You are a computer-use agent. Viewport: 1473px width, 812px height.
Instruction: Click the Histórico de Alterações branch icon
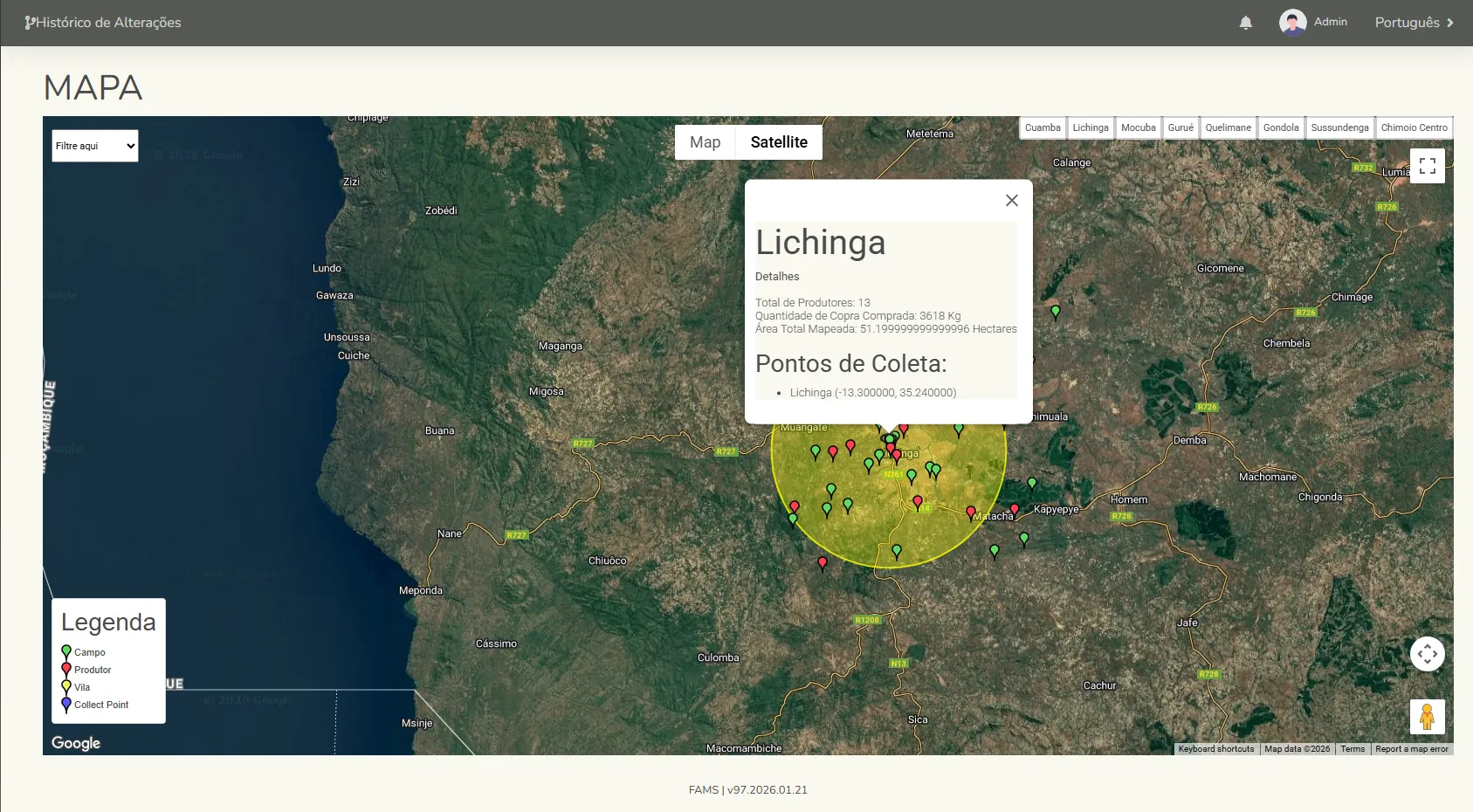[30, 23]
